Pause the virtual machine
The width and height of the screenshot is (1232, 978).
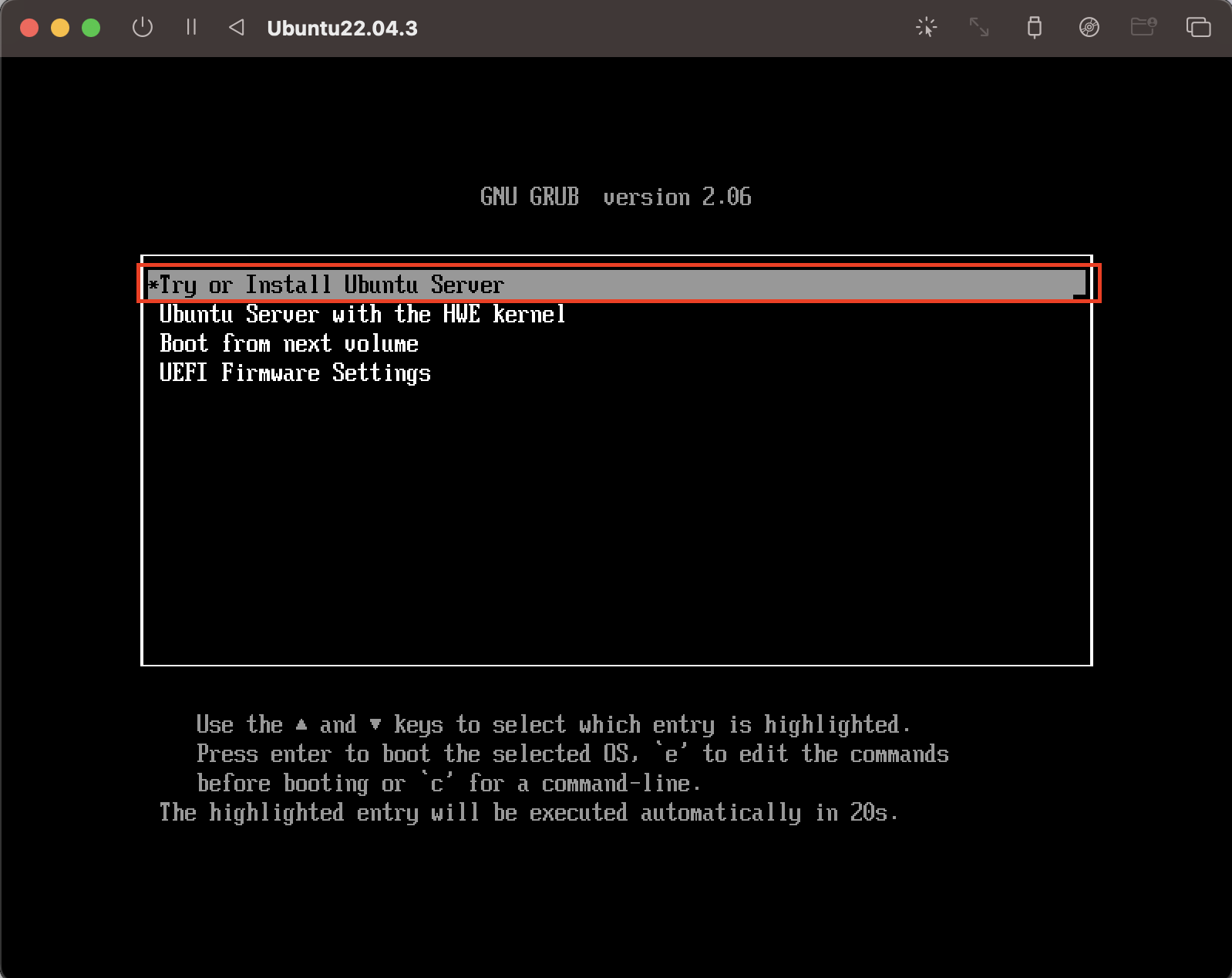pos(191,28)
